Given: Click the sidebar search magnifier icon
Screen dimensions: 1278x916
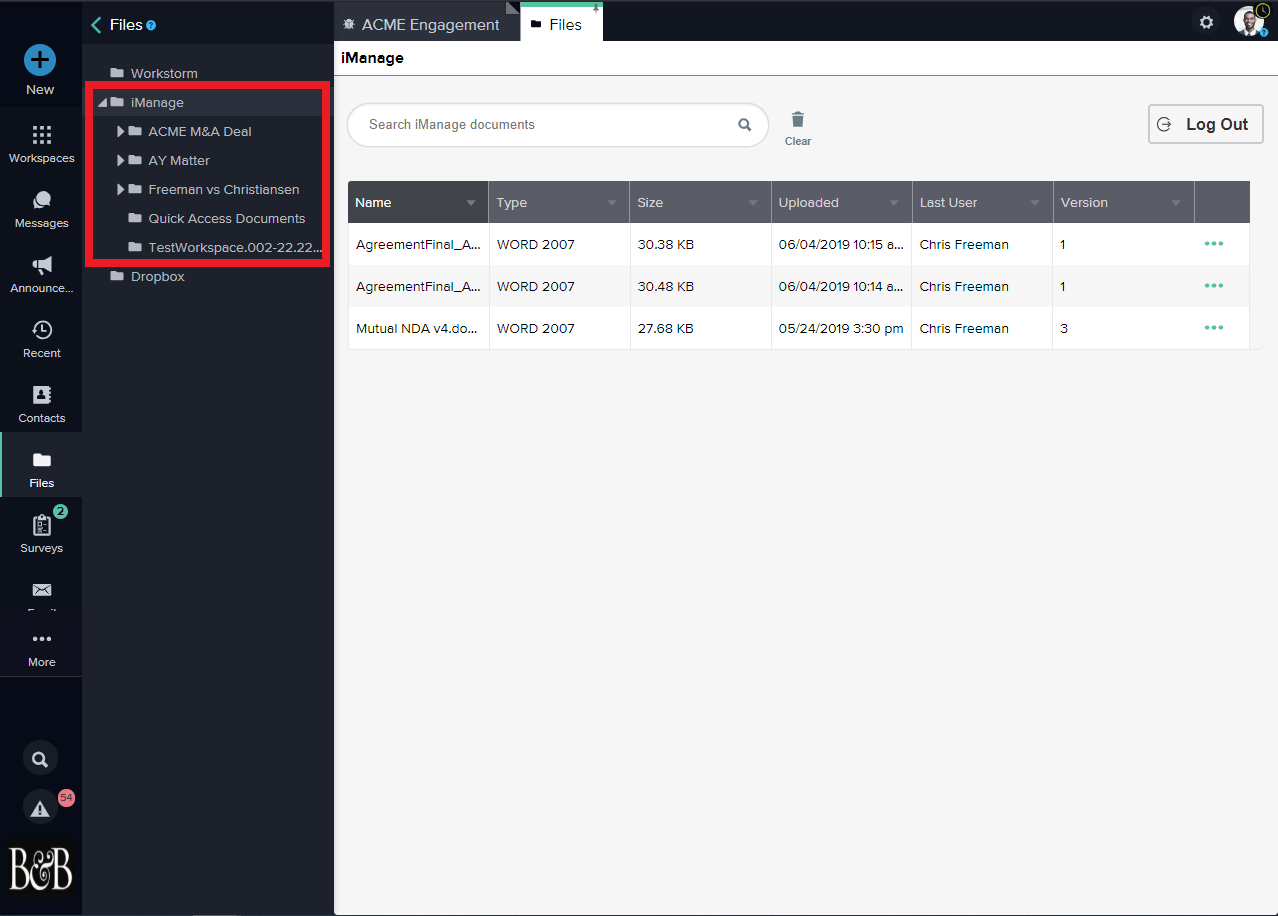Looking at the screenshot, I should 40,759.
